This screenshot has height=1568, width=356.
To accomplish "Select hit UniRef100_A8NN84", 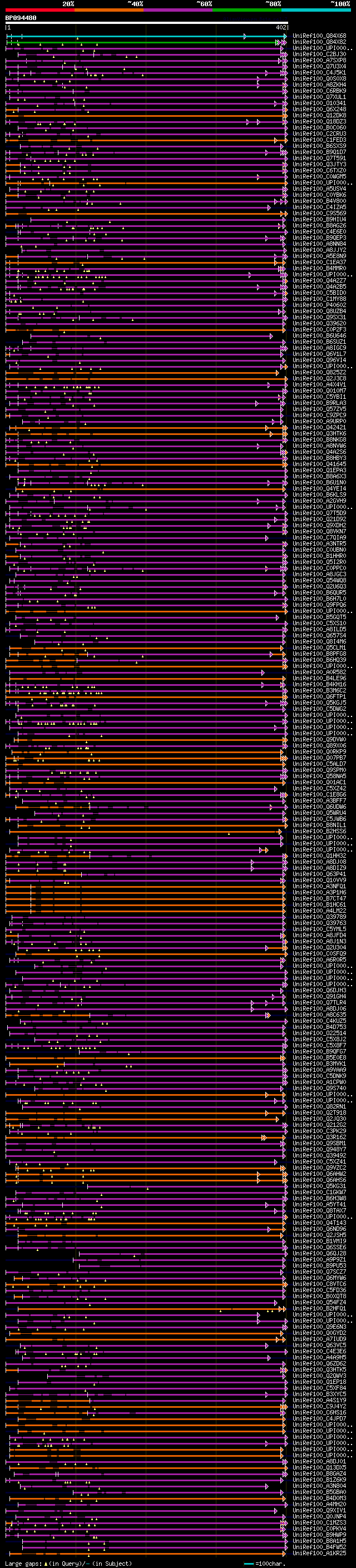I will click(319, 244).
